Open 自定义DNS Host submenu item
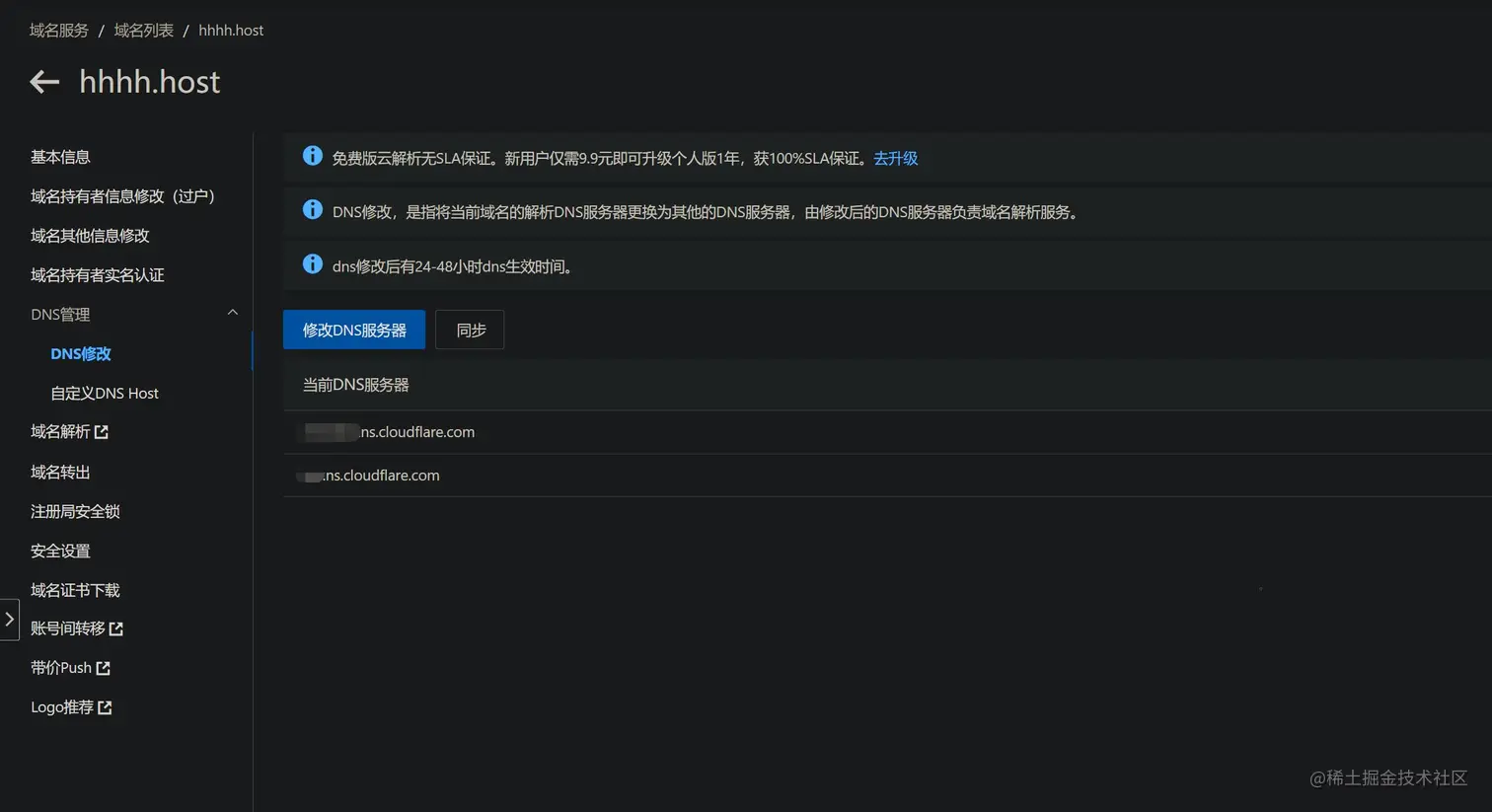The image size is (1492, 812). pos(105,393)
